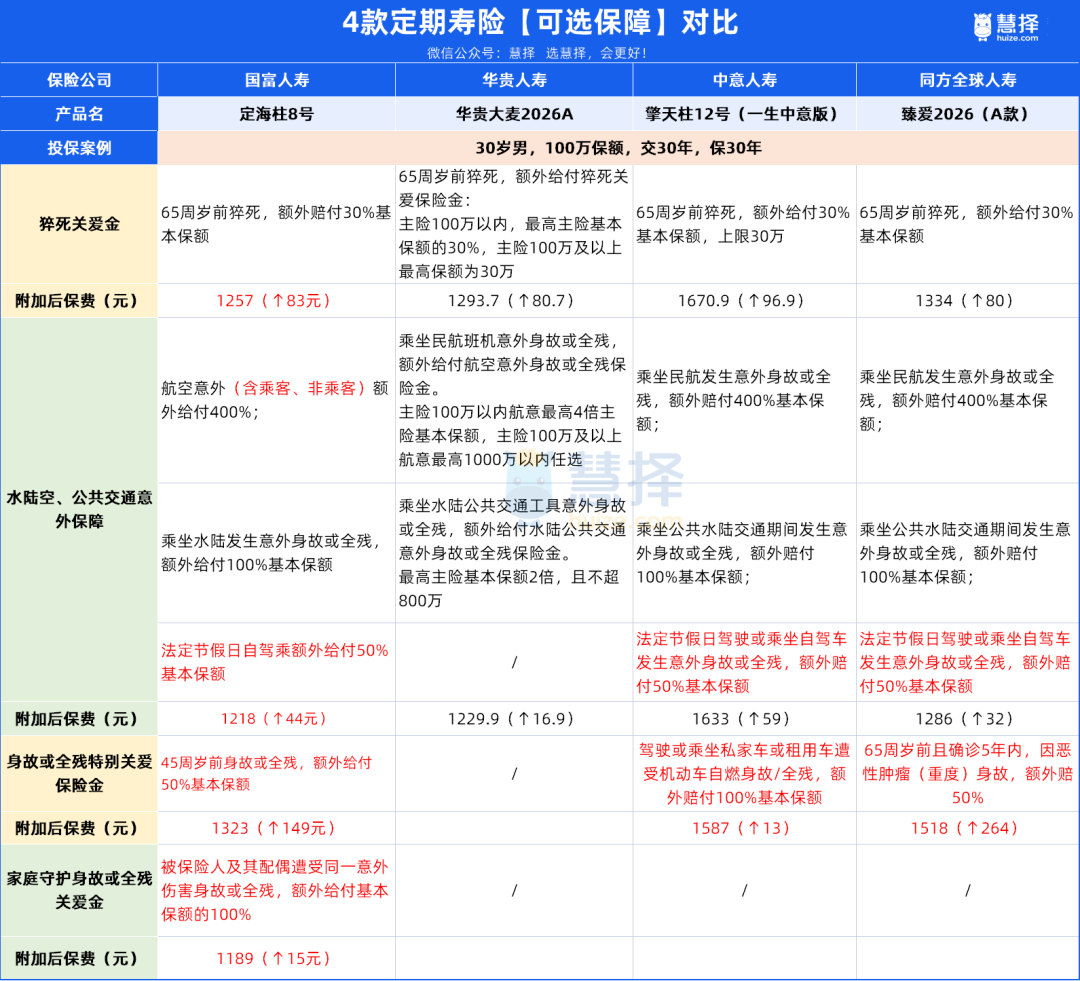Click the premium 1286（↑32）

coord(967,719)
